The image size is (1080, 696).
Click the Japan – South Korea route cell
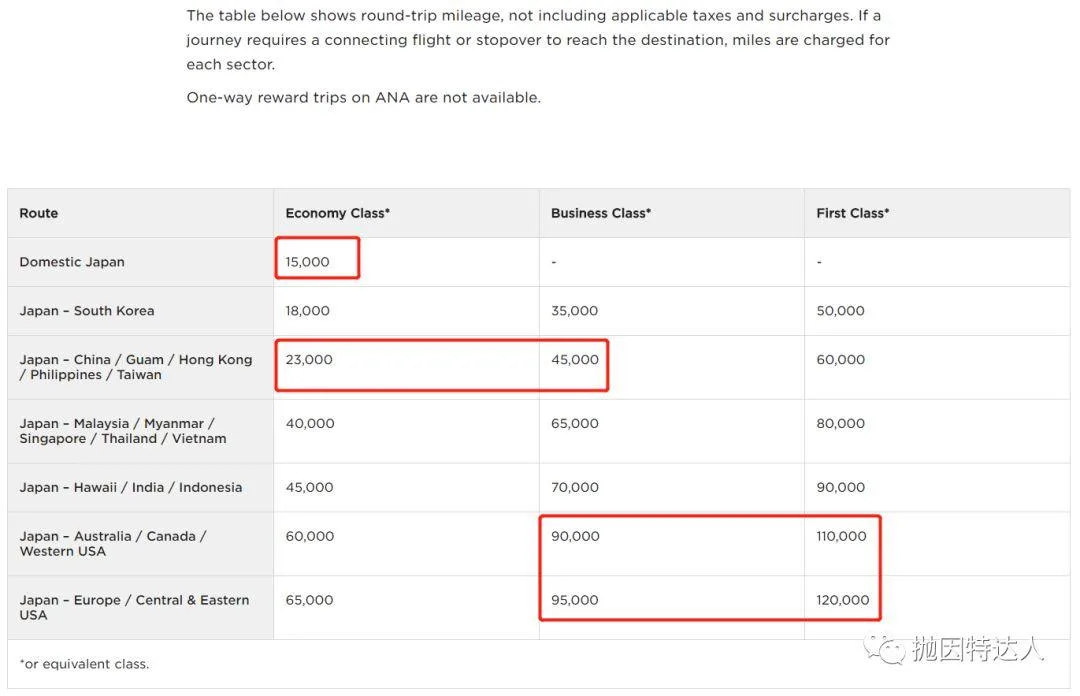tap(87, 311)
